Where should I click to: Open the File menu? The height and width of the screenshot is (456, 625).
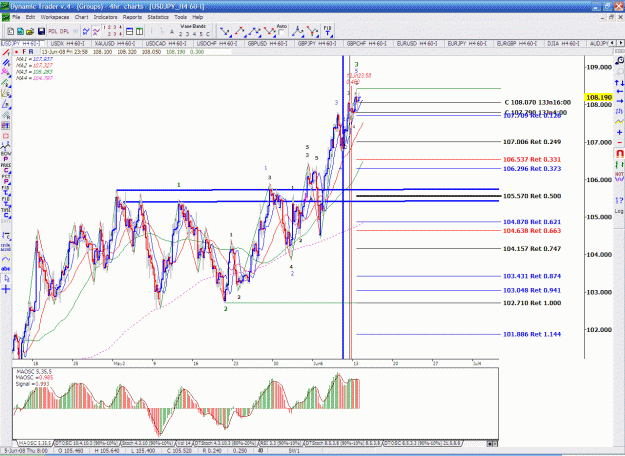coord(16,17)
